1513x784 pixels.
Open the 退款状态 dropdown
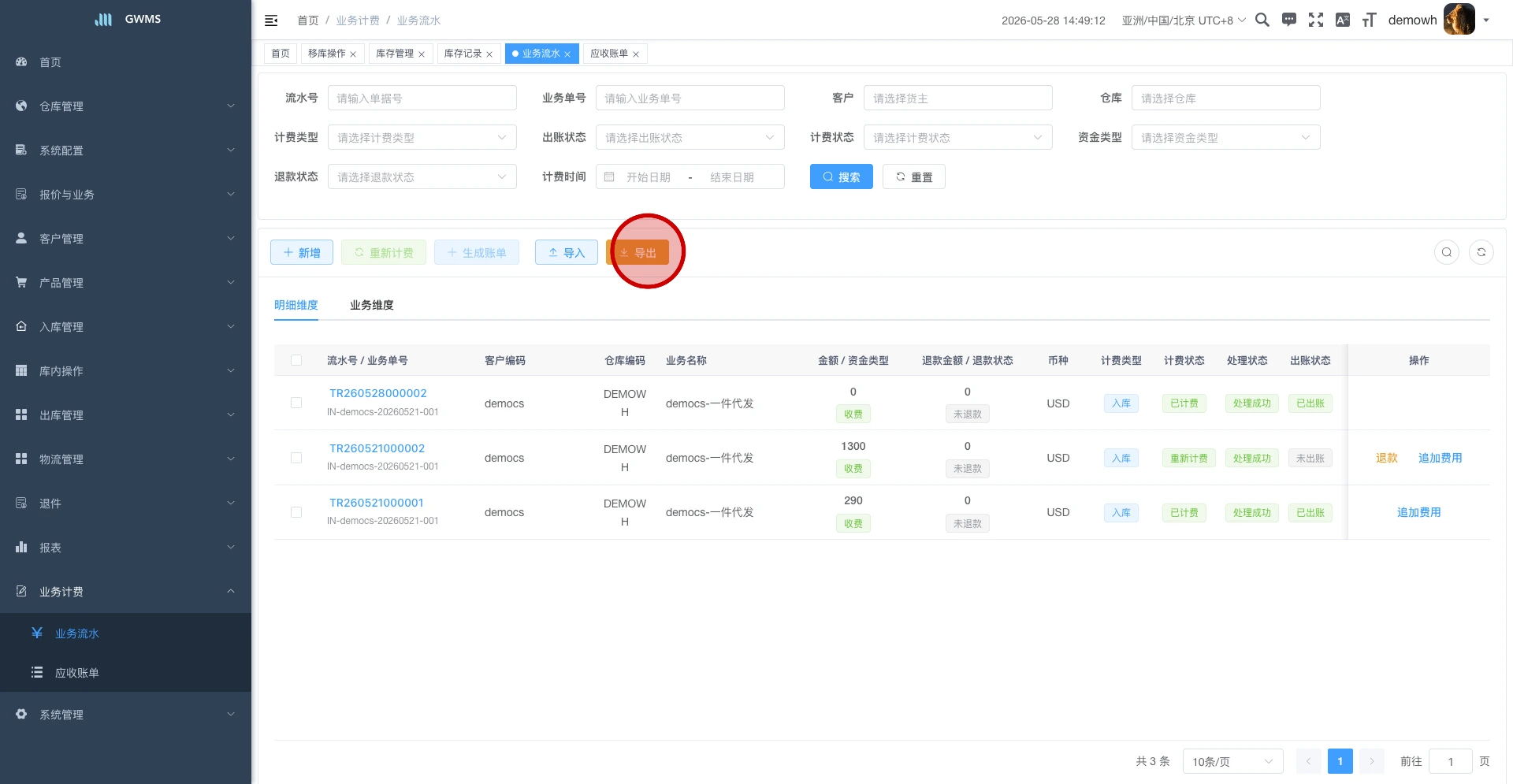tap(422, 176)
